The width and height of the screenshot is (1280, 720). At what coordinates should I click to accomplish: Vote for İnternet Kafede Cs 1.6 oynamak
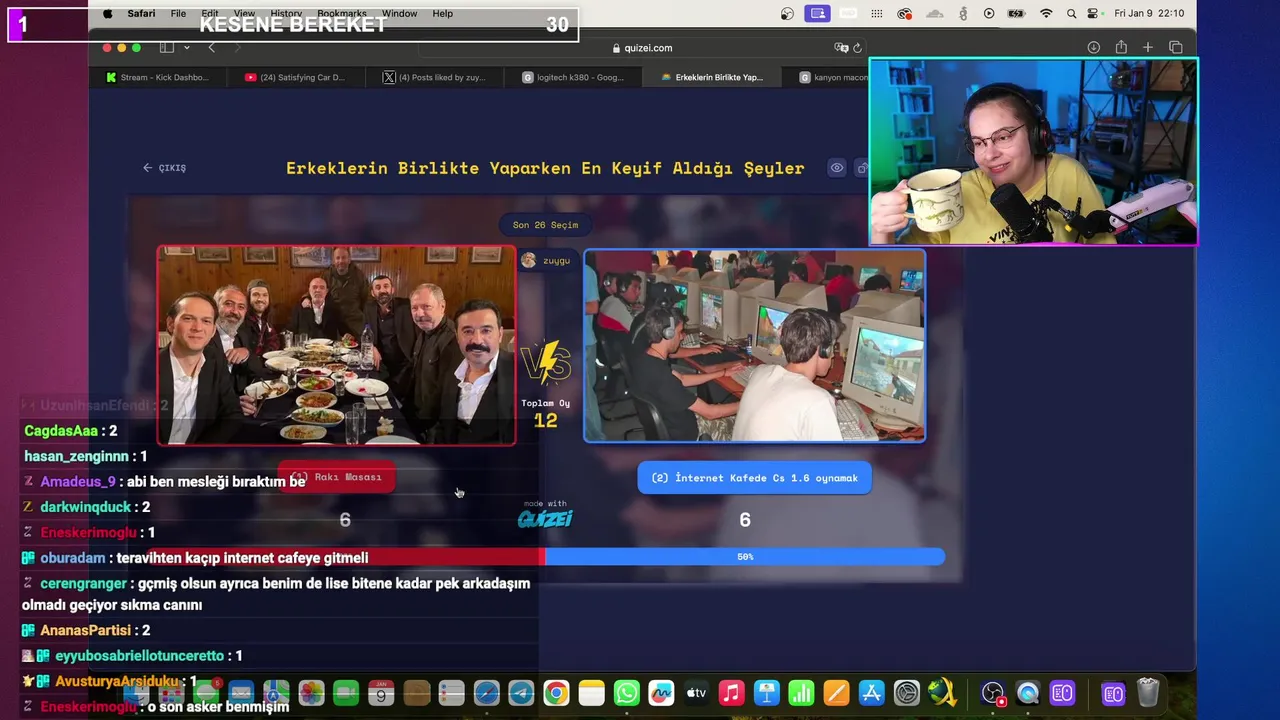(754, 478)
